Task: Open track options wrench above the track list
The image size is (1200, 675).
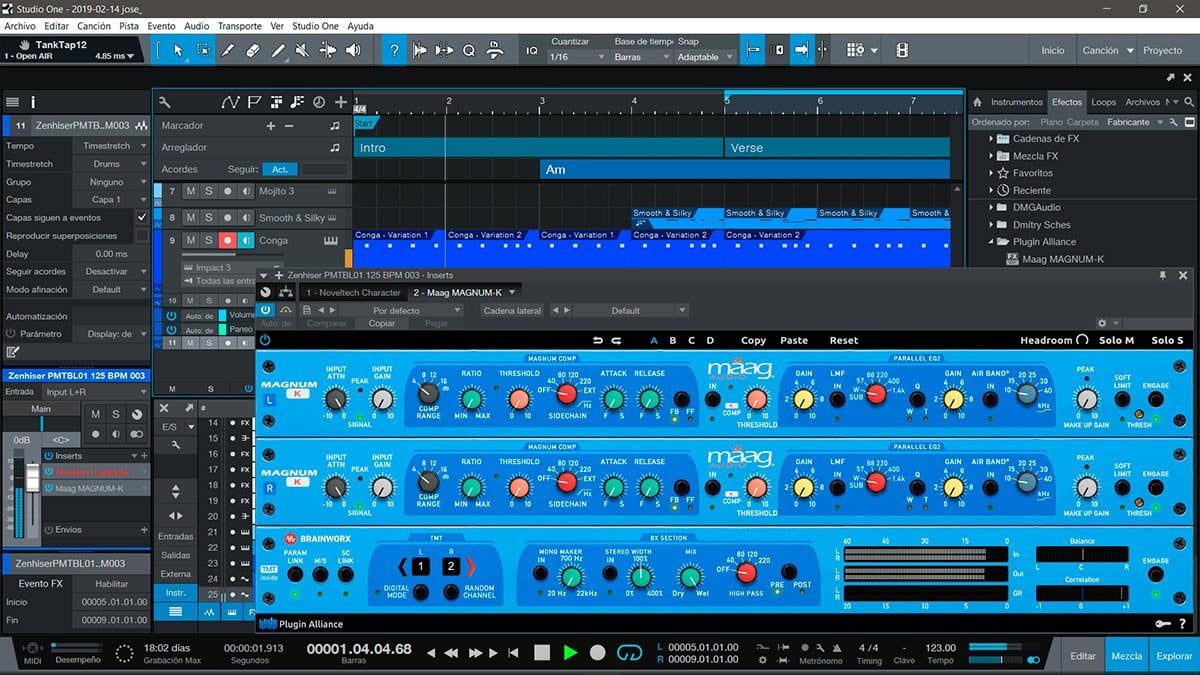Action: pyautogui.click(x=165, y=102)
